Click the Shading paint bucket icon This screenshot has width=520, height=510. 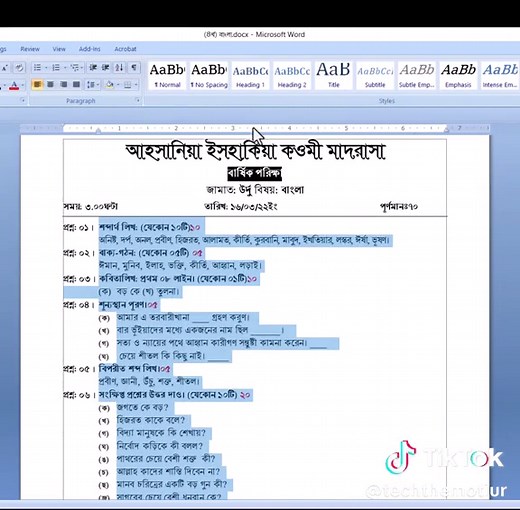coord(109,85)
